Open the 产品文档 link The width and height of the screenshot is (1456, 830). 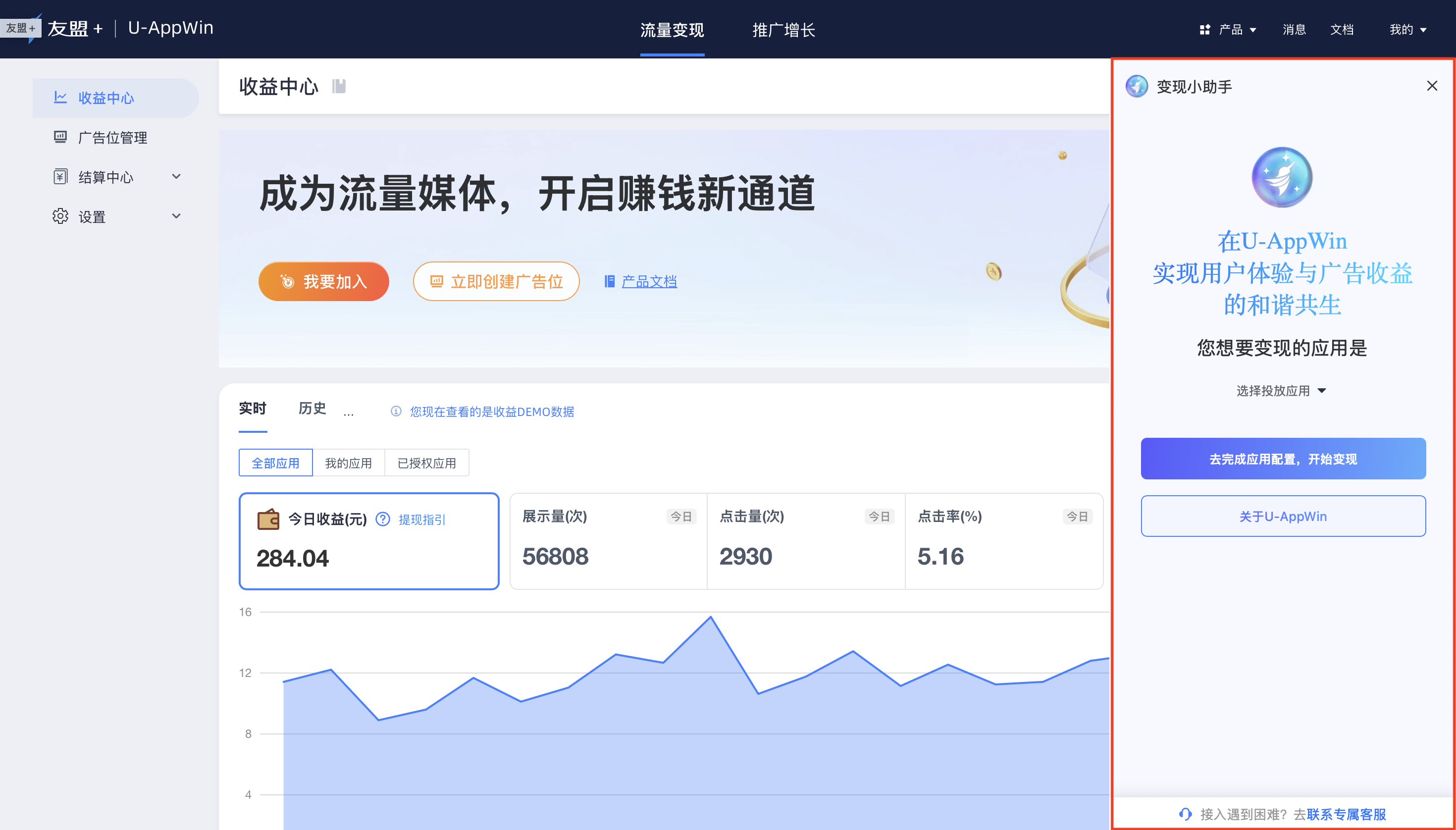pos(649,282)
